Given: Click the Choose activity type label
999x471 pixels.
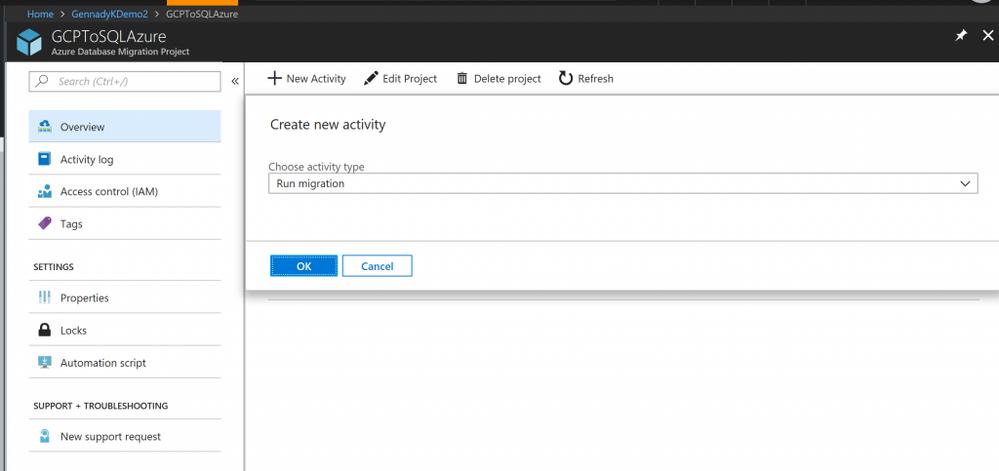Looking at the screenshot, I should [316, 166].
